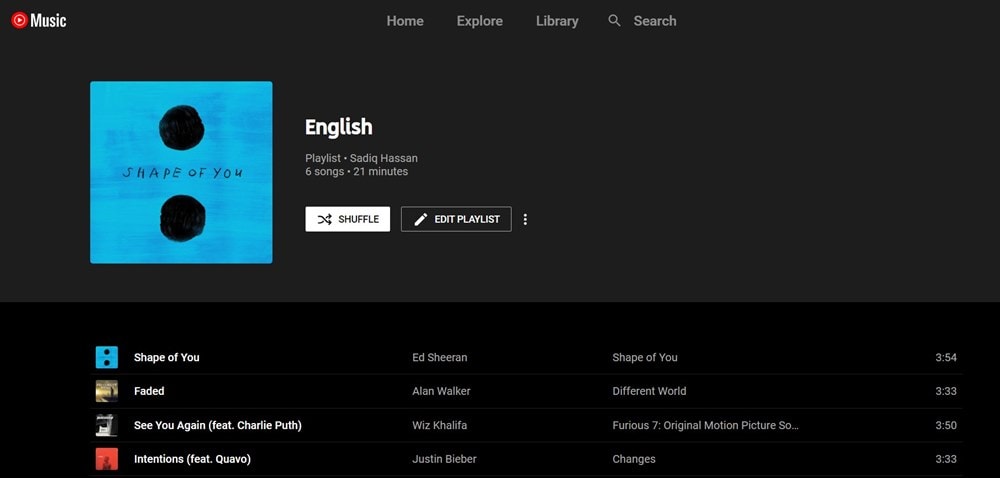Click the '6 songs • 21 minutes' text

357,171
